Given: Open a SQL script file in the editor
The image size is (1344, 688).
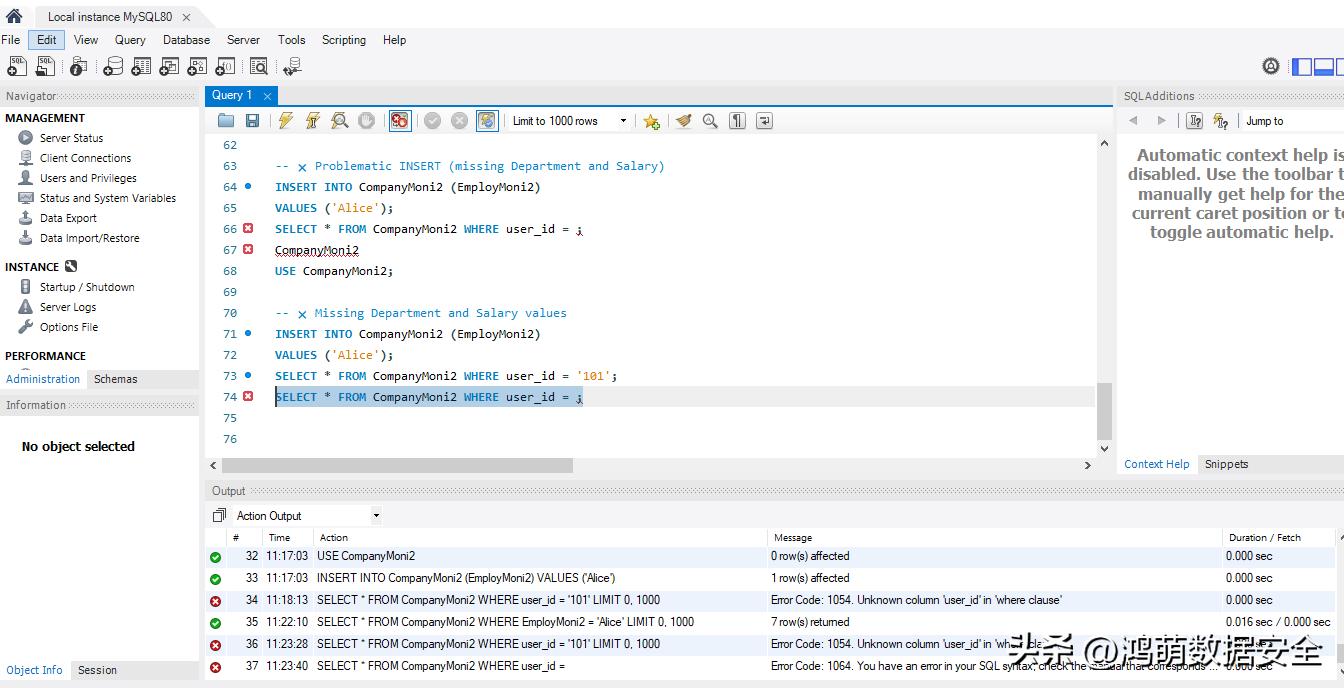Looking at the screenshot, I should 226,121.
